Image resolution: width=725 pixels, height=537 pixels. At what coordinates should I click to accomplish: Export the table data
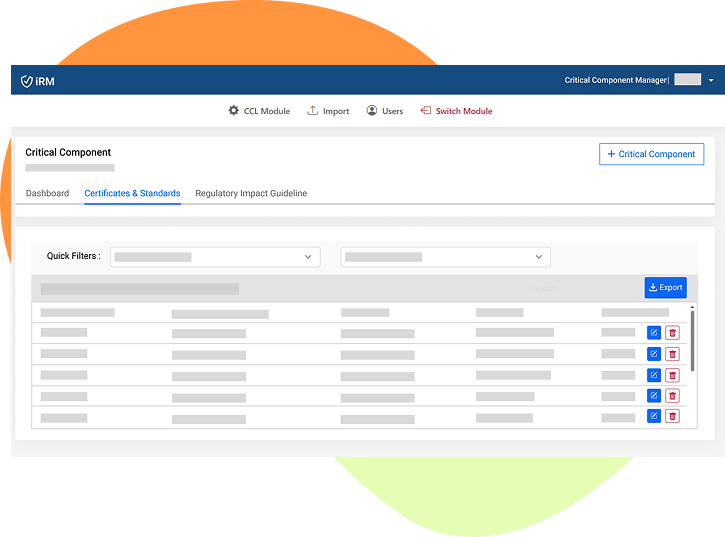(666, 288)
